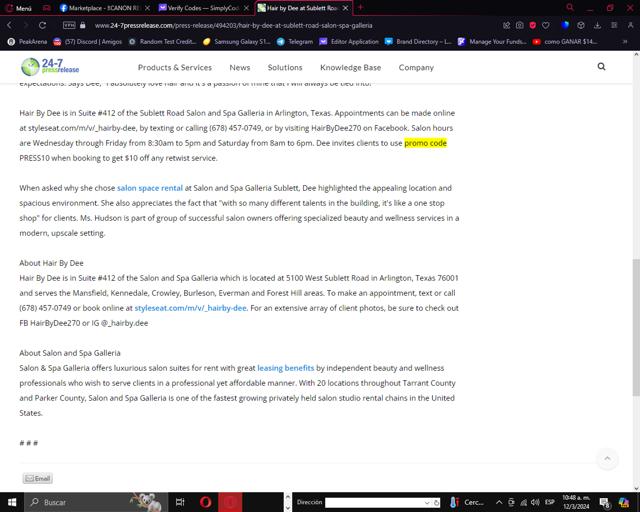Open the ad blocker shield icon
This screenshot has height=512, width=640.
click(x=533, y=25)
